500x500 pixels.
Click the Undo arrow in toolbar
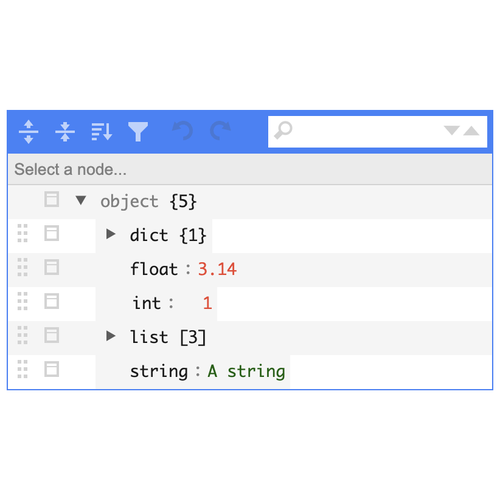[183, 131]
